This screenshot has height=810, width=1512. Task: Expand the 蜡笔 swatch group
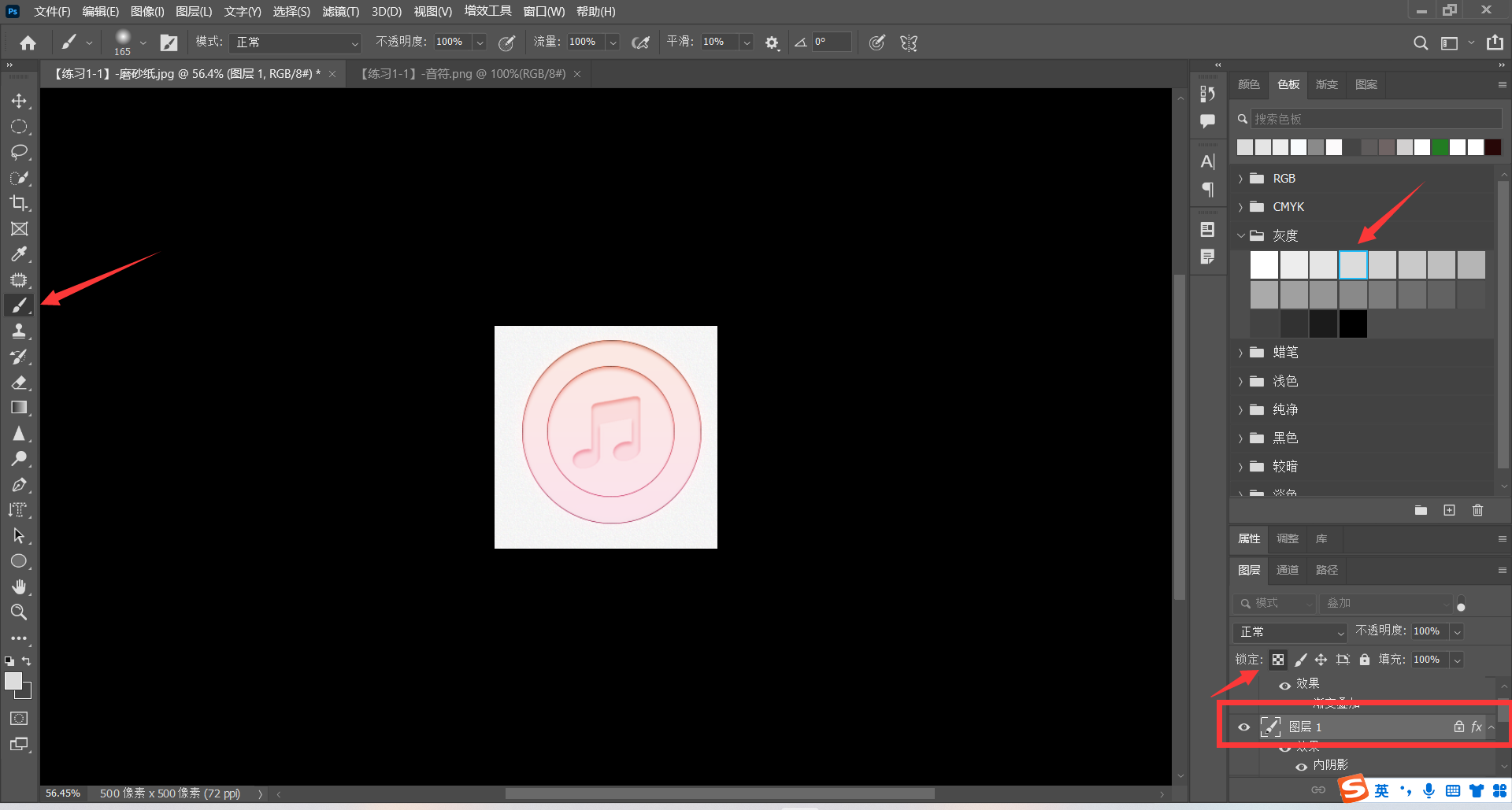1241,353
